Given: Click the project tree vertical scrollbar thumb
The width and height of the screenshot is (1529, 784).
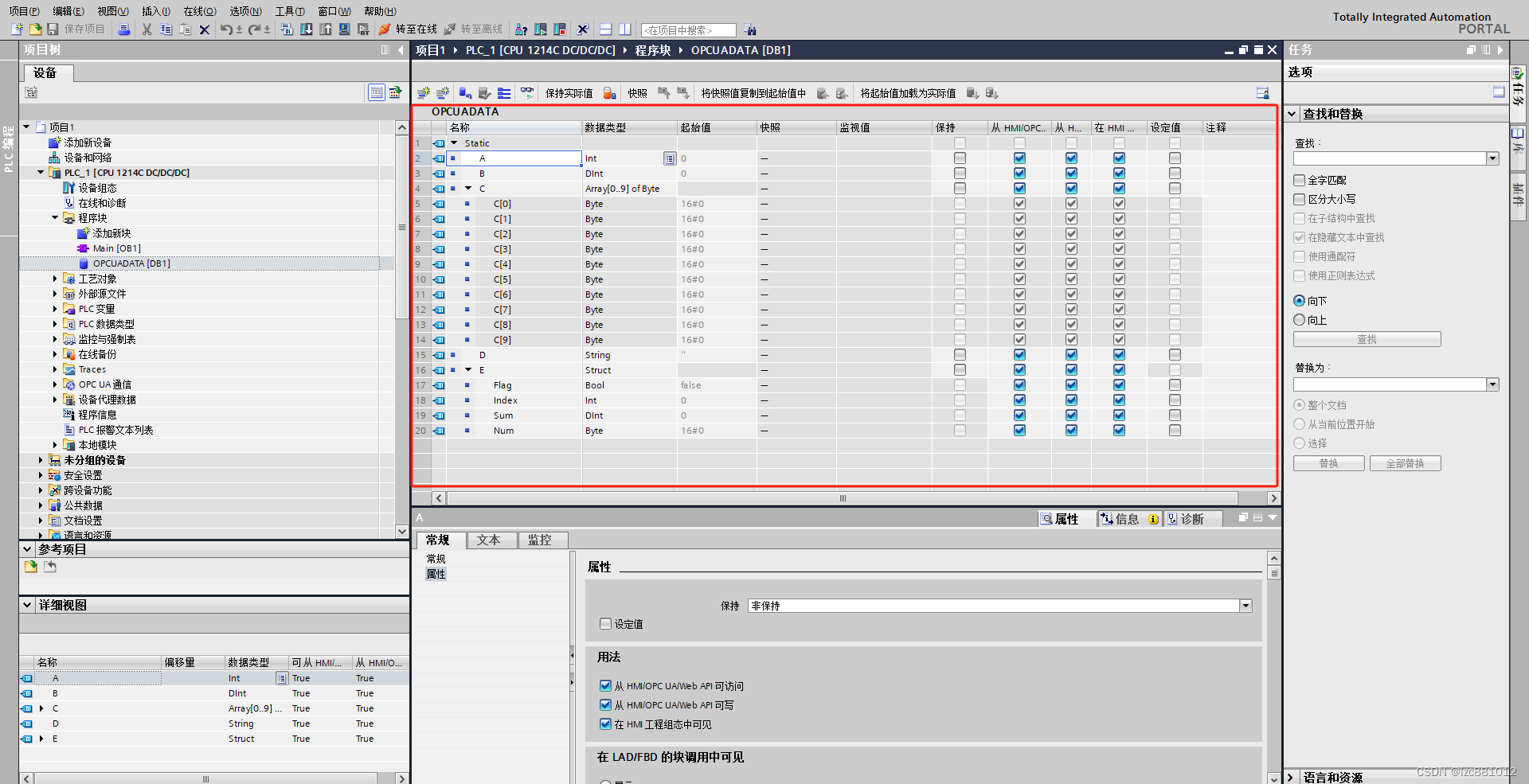Looking at the screenshot, I should (401, 227).
